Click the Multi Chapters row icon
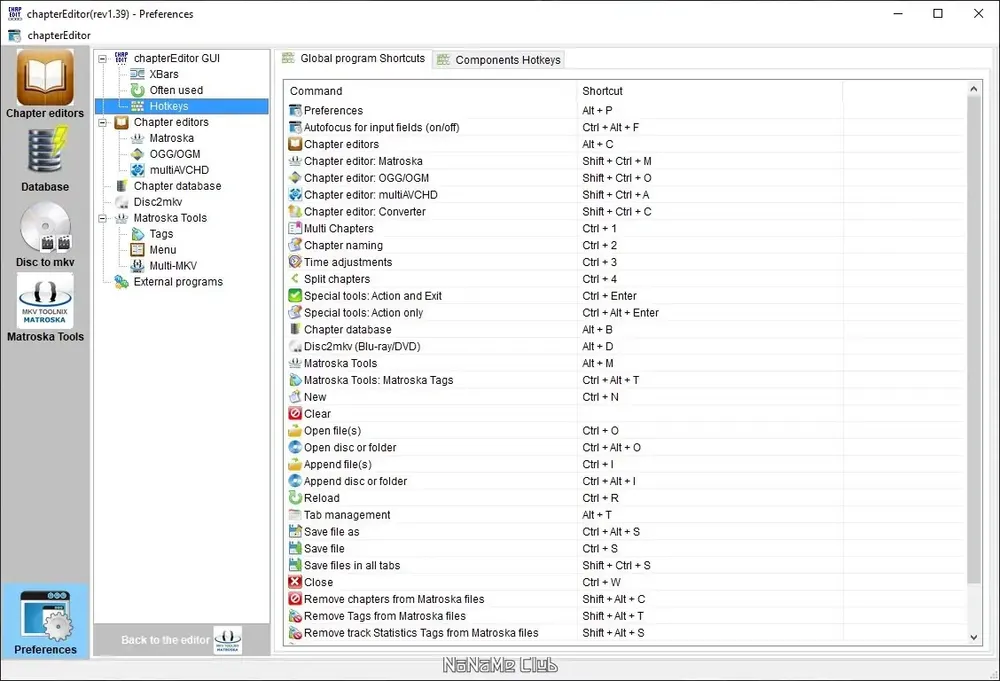This screenshot has height=681, width=1000. click(x=295, y=228)
